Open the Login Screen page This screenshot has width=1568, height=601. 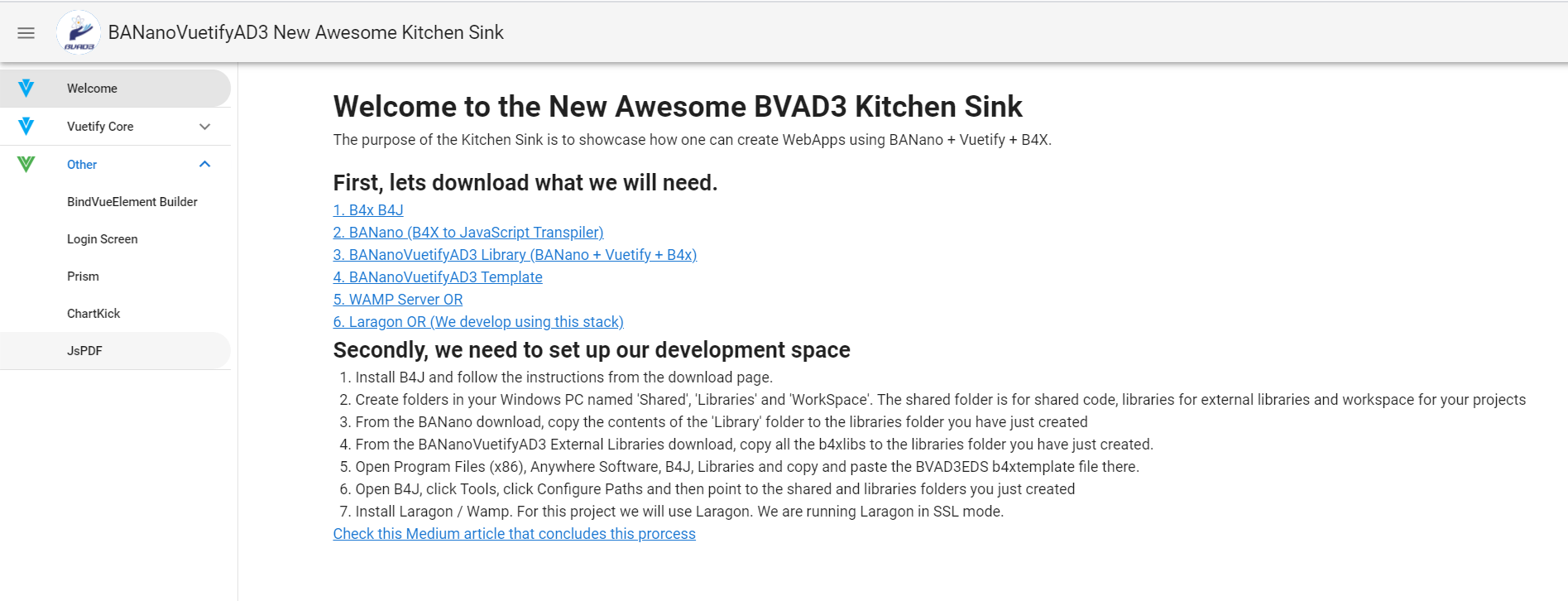tap(103, 239)
